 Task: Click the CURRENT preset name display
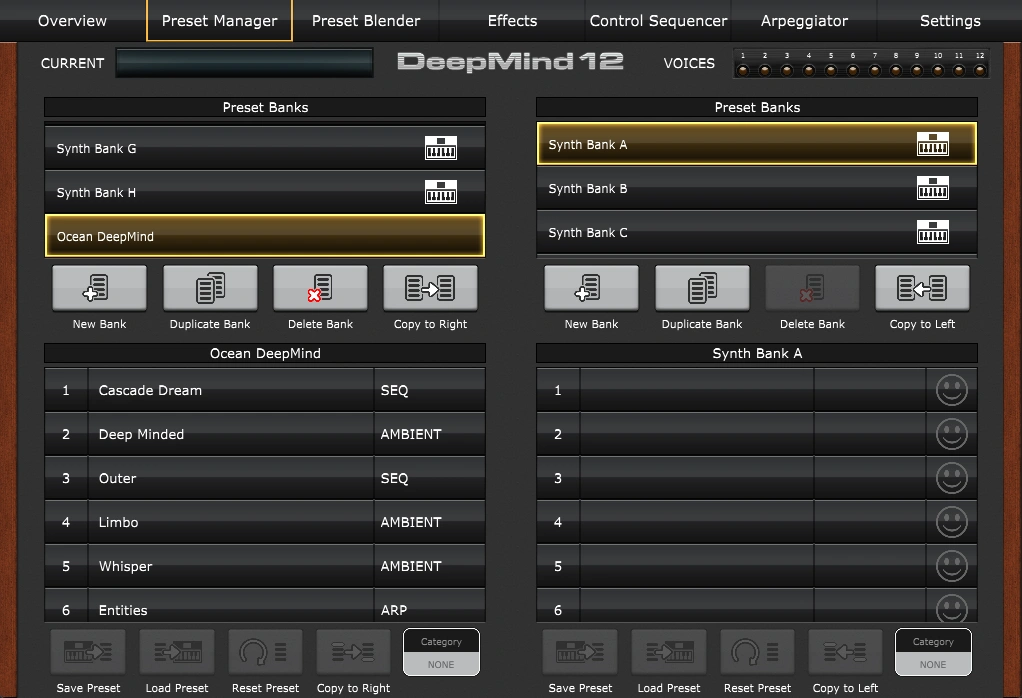coord(257,63)
